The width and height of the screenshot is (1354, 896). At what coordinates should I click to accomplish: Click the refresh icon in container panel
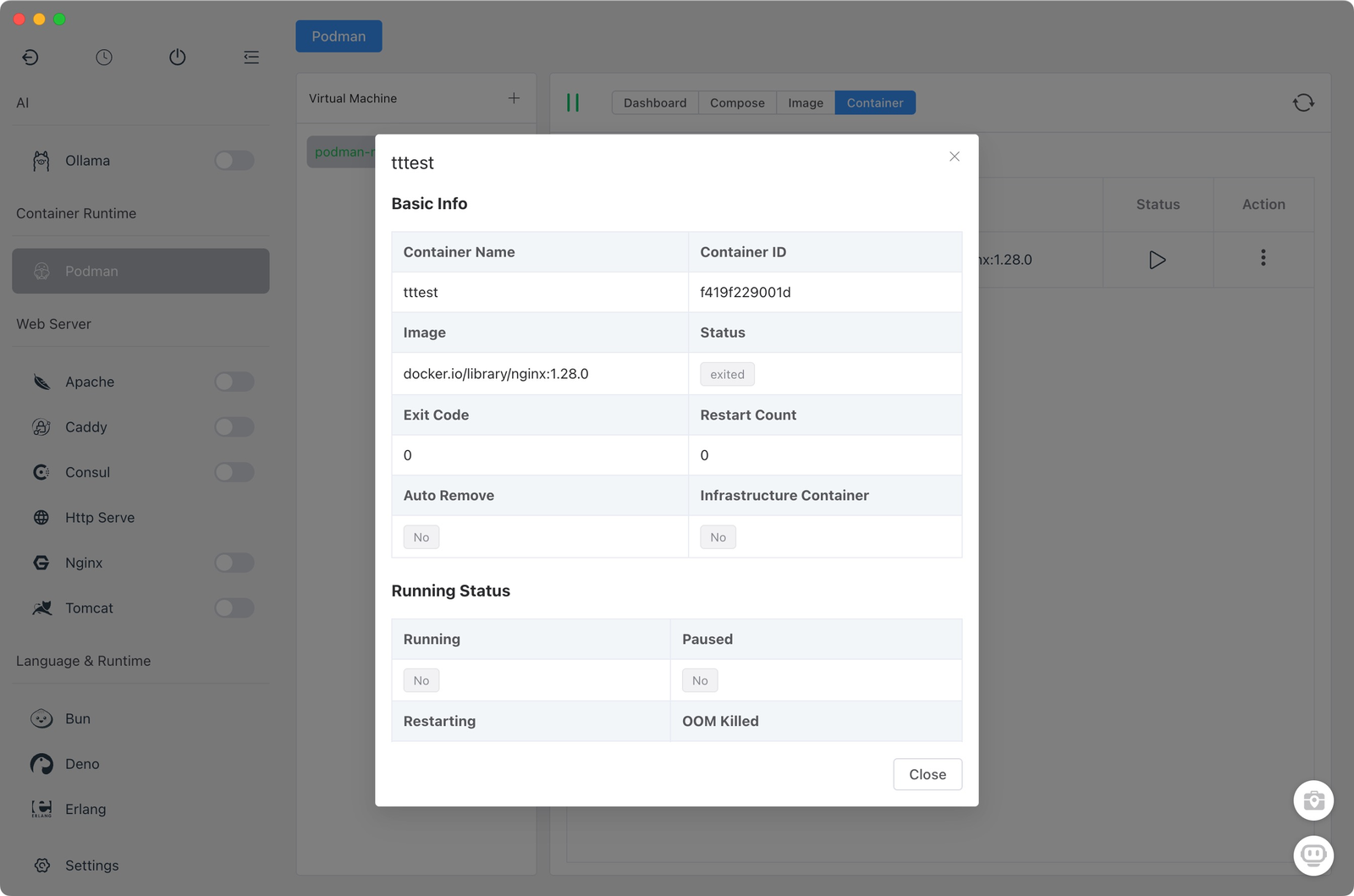click(1303, 102)
